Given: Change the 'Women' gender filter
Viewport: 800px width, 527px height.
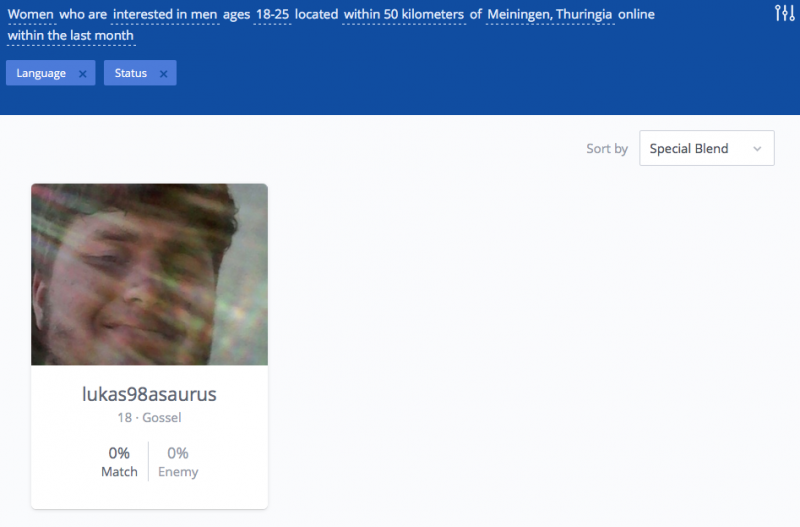Looking at the screenshot, I should 31,15.
